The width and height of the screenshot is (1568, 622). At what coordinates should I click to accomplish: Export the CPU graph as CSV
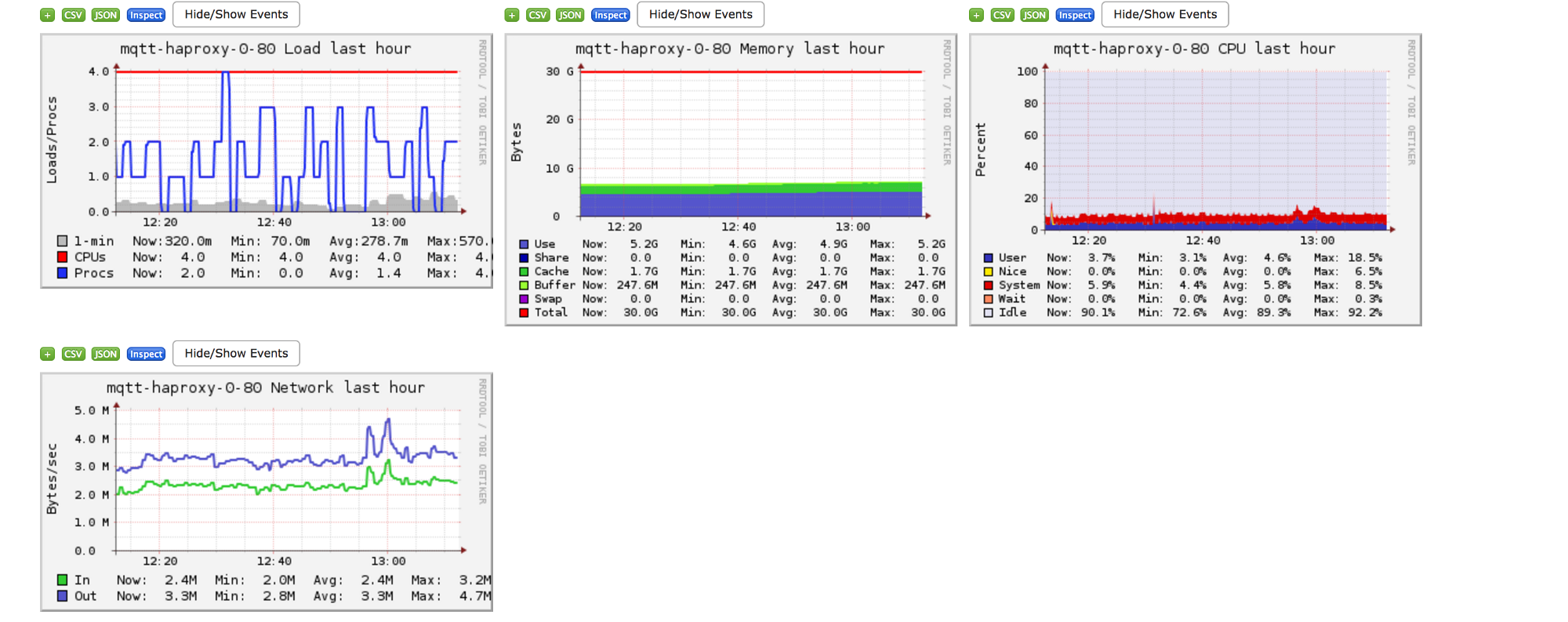pyautogui.click(x=1002, y=15)
